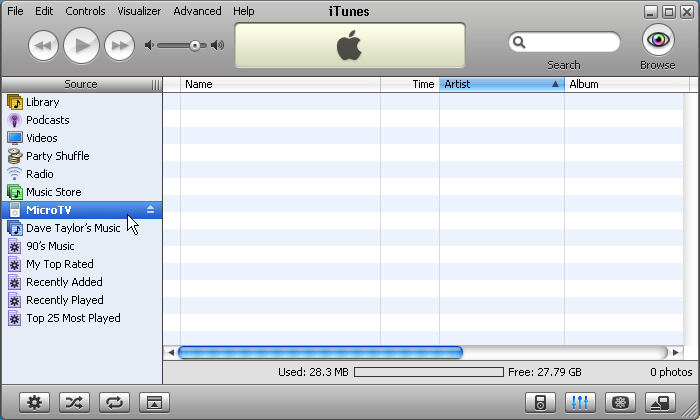Click the high volume speaker icon
Image resolution: width=700 pixels, height=420 pixels.
coord(217,45)
